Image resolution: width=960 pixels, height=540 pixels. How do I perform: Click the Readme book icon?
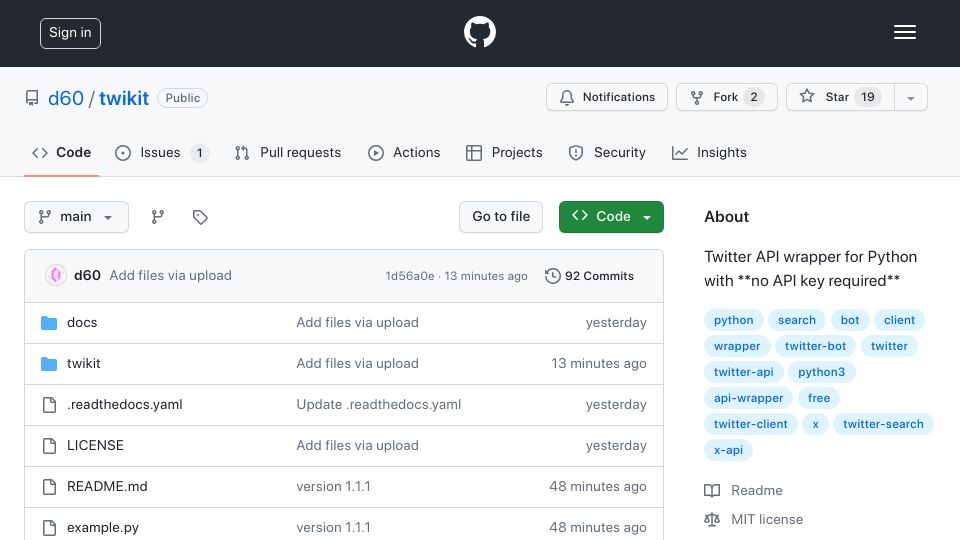point(712,490)
